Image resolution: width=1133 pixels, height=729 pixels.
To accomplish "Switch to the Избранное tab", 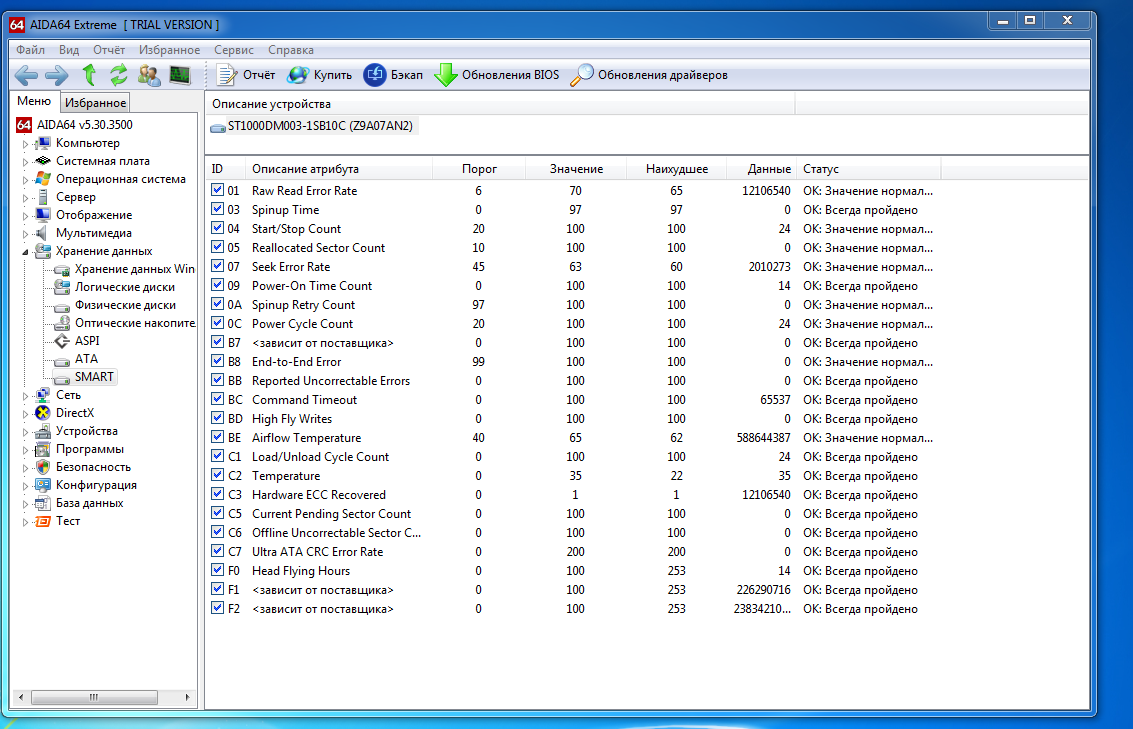I will coord(95,103).
